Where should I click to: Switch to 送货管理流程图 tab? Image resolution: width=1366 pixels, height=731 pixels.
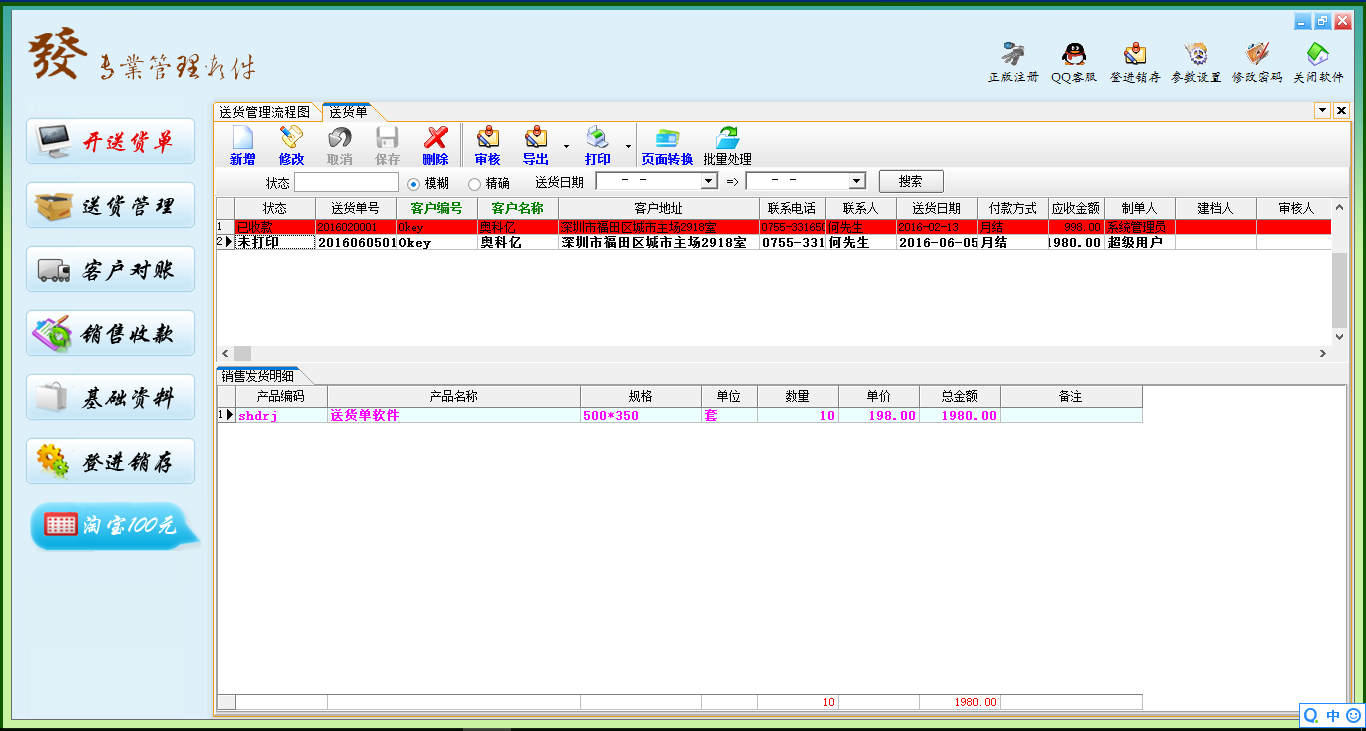point(265,112)
